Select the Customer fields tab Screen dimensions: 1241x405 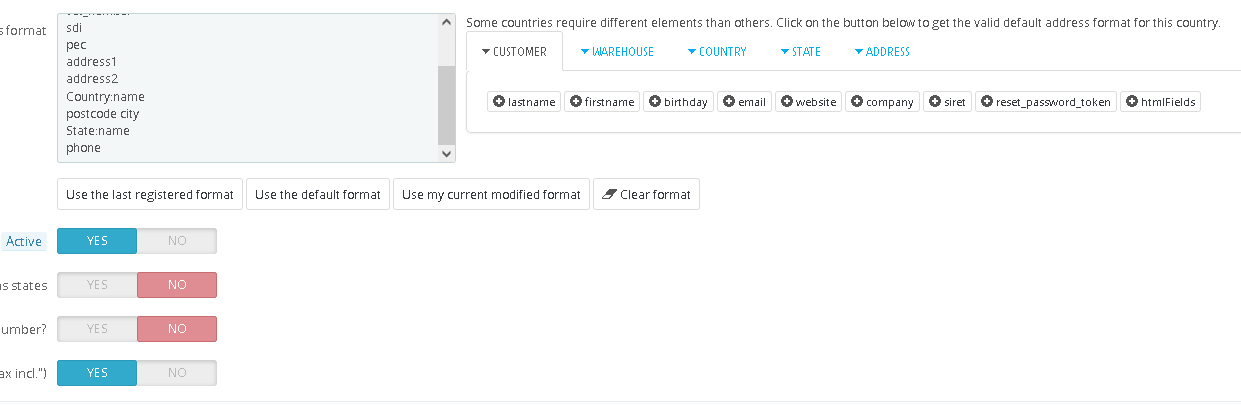coord(513,52)
